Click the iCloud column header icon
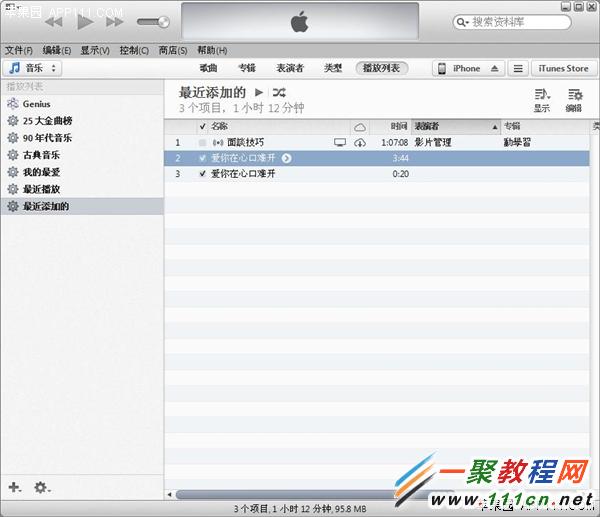The height and width of the screenshot is (517, 600). [360, 127]
